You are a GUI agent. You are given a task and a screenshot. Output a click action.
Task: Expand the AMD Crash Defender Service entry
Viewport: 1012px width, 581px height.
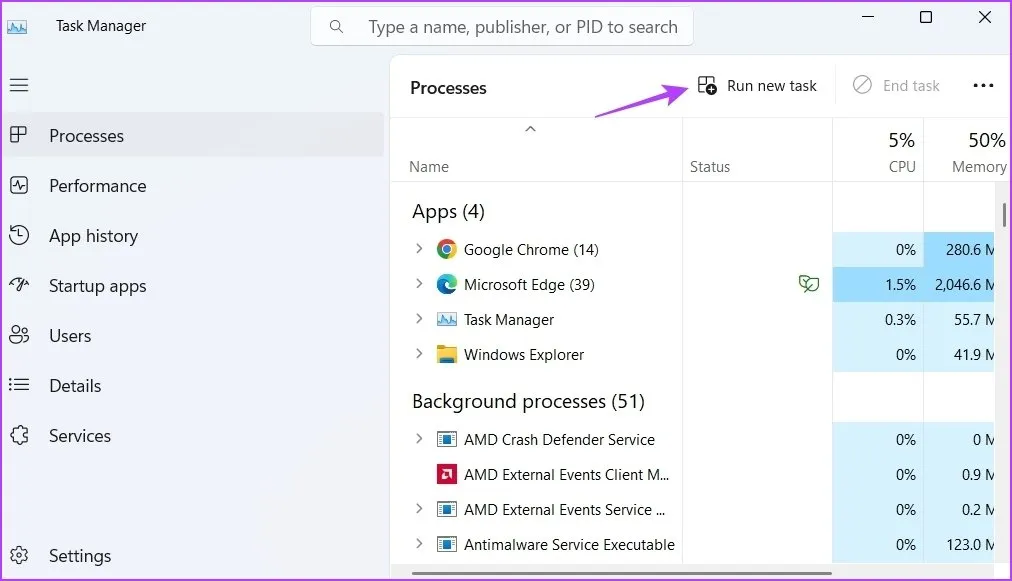coord(419,440)
